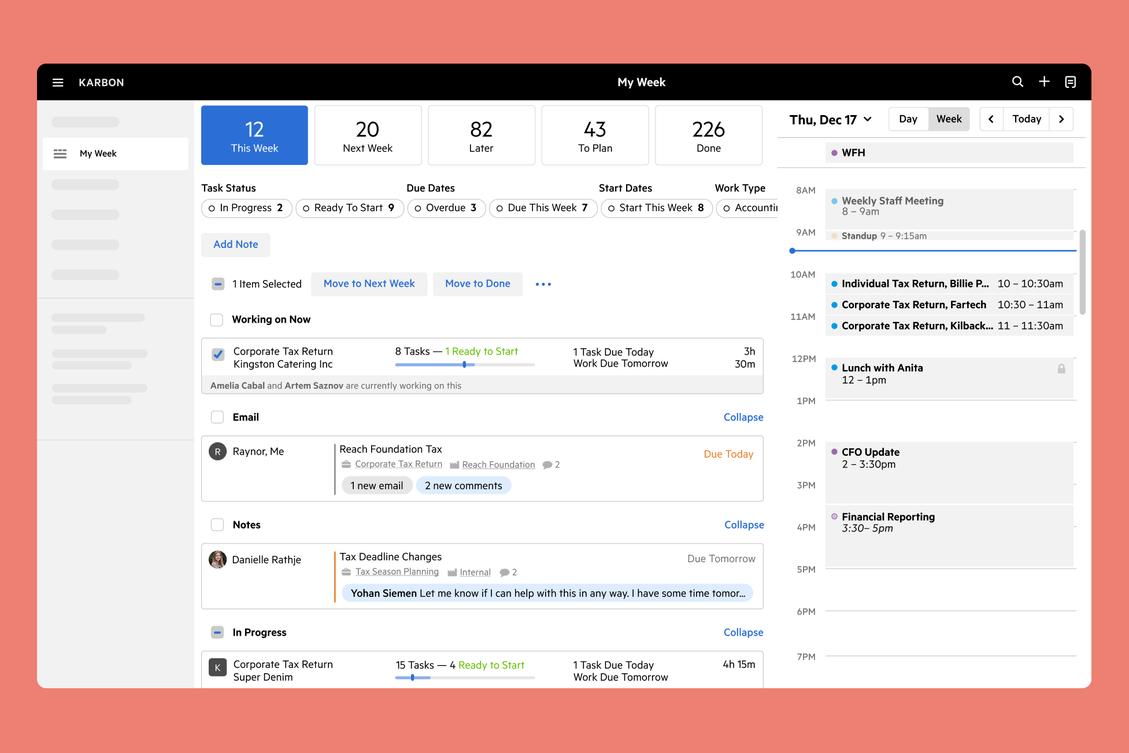Open Individual Tax Return, Billie P event
Viewport: 1129px width, 753px height.
click(949, 284)
